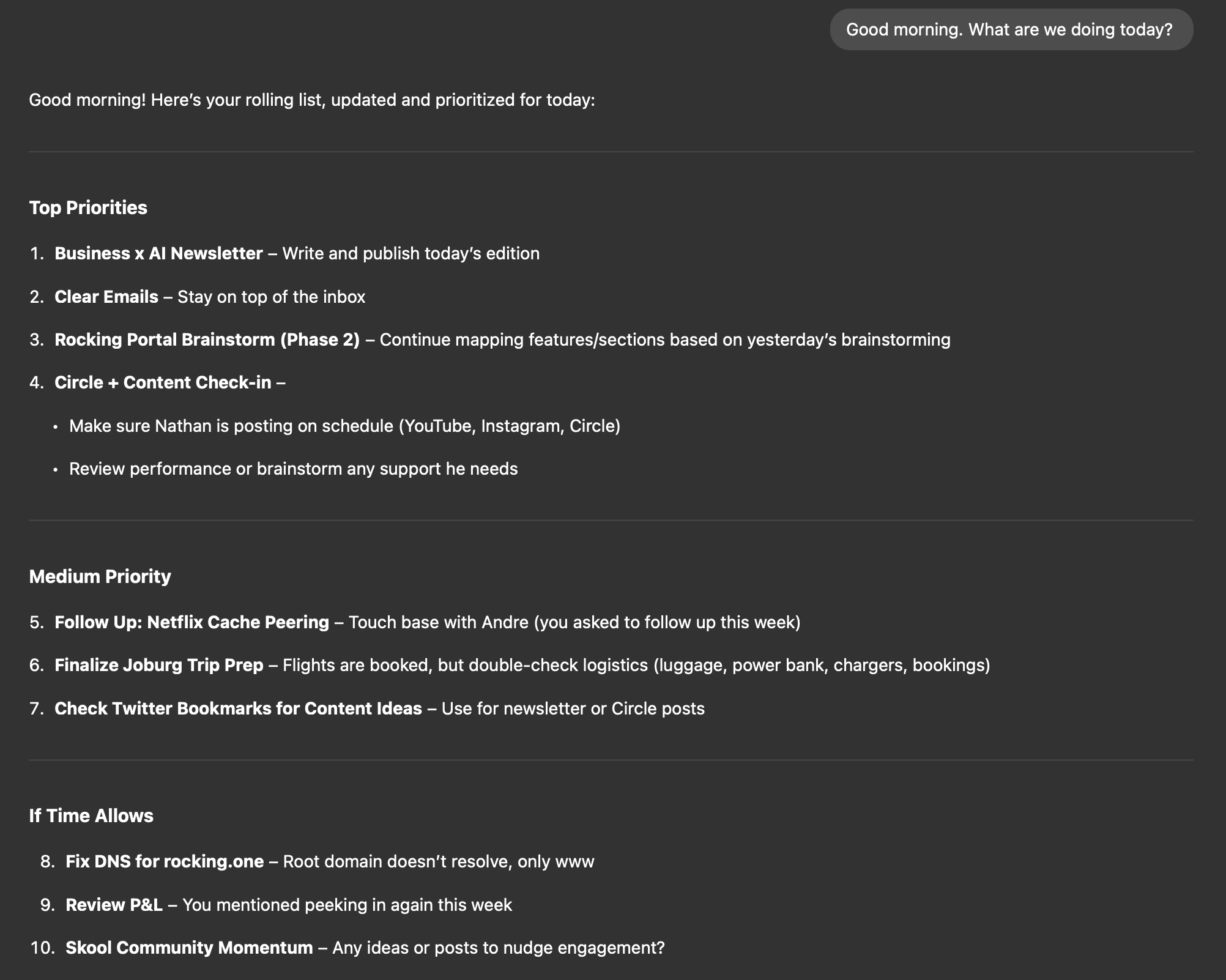The image size is (1226, 980).
Task: Click 'Review performance or brainstorm' bullet
Action: (x=294, y=469)
